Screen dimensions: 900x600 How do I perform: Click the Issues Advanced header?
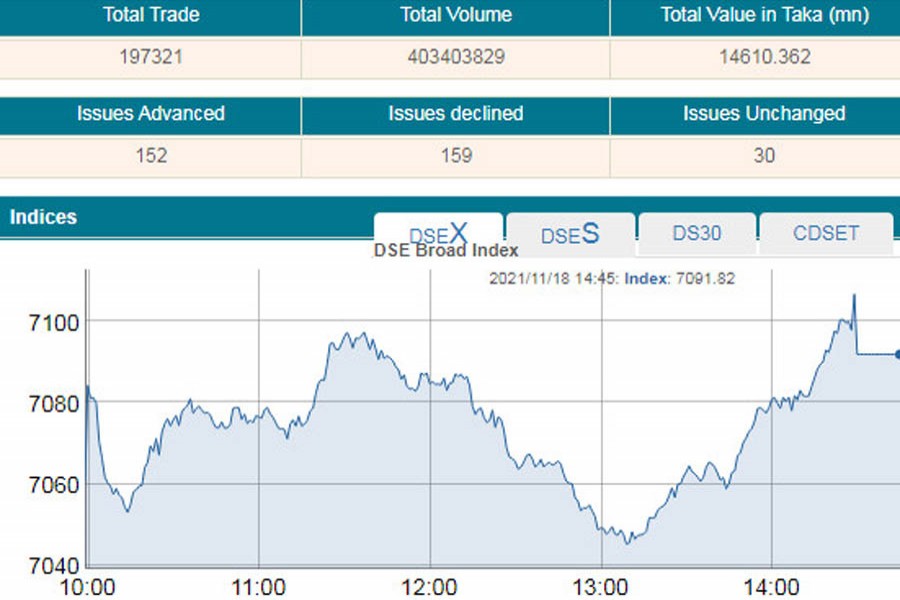[151, 113]
